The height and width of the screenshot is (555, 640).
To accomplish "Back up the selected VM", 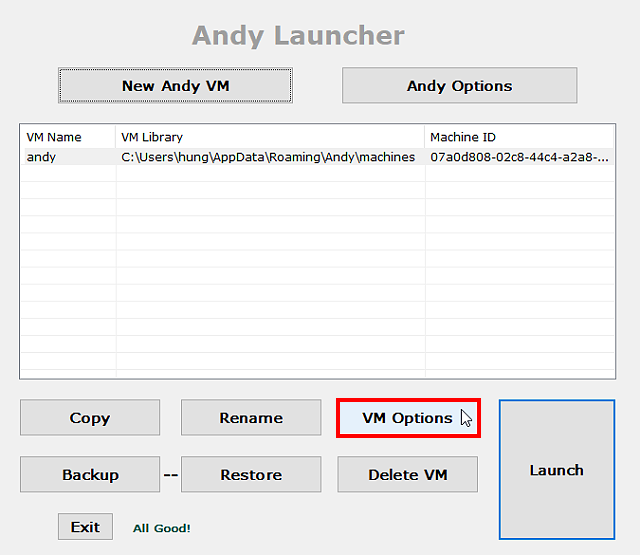I will pos(90,474).
